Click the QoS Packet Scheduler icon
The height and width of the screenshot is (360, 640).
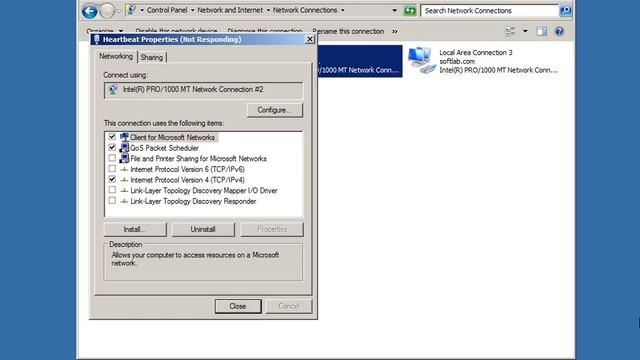coord(124,148)
